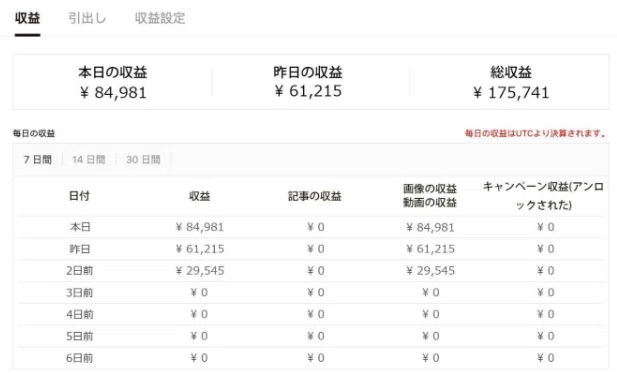Select the 3日前 row date cell

(80, 293)
